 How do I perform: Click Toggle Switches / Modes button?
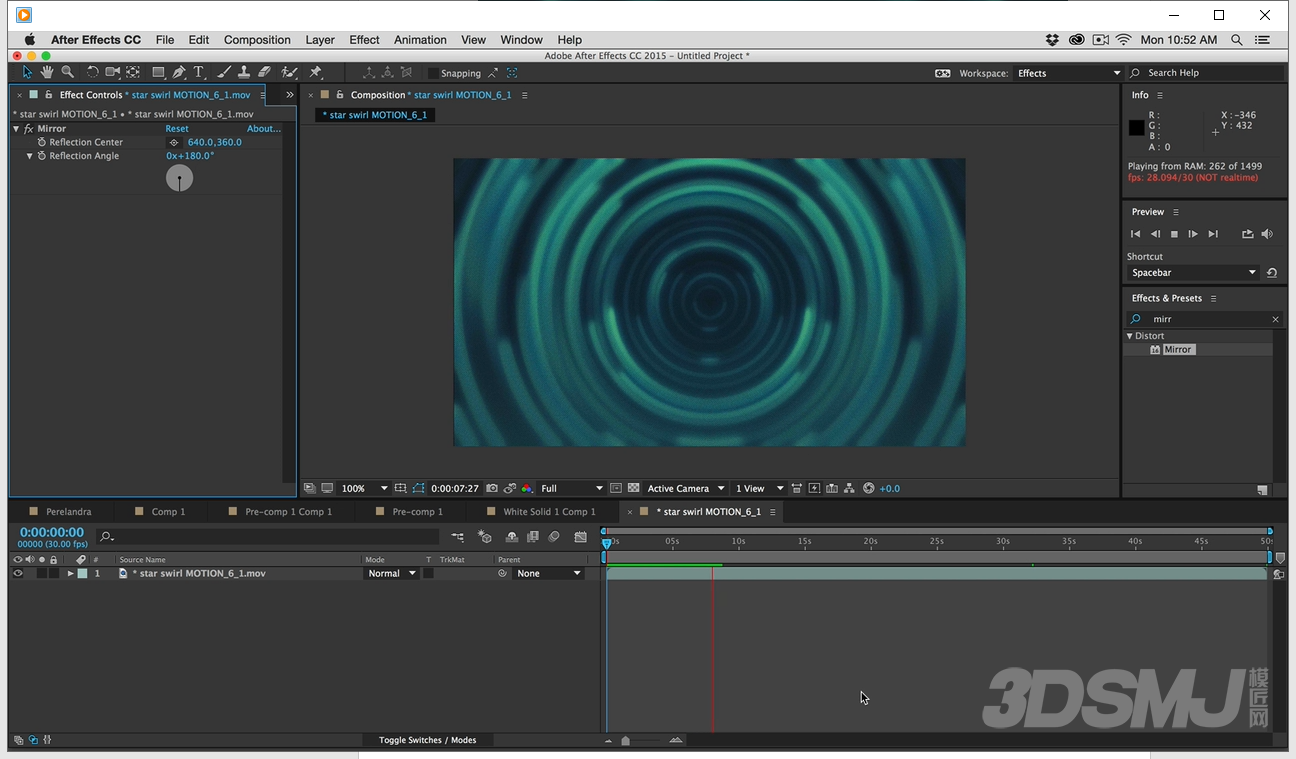(427, 740)
